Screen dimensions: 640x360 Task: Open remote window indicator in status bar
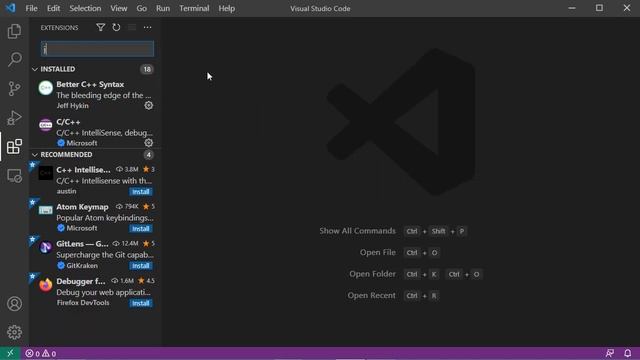[x=10, y=353]
